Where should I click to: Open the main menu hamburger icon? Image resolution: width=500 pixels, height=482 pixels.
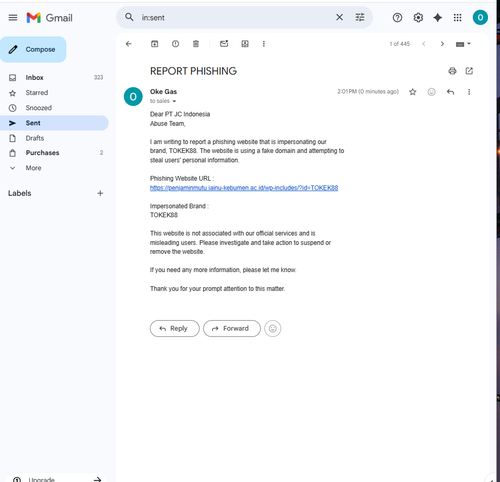13,18
